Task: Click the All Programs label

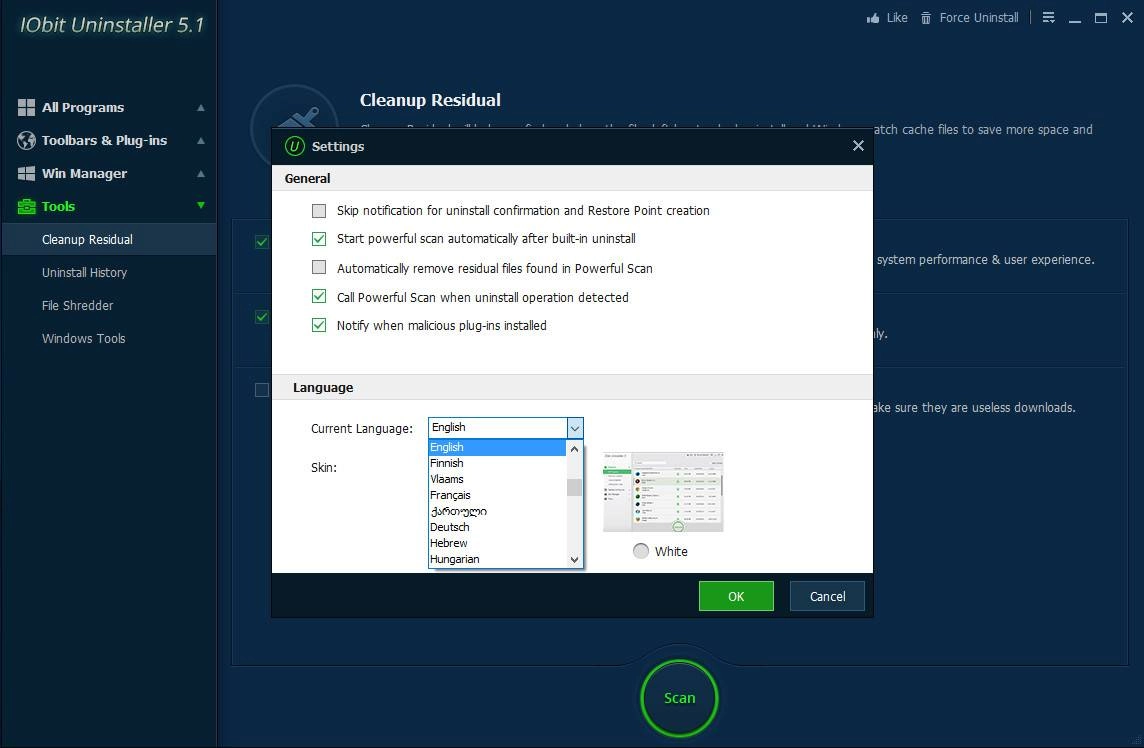Action: pos(82,107)
